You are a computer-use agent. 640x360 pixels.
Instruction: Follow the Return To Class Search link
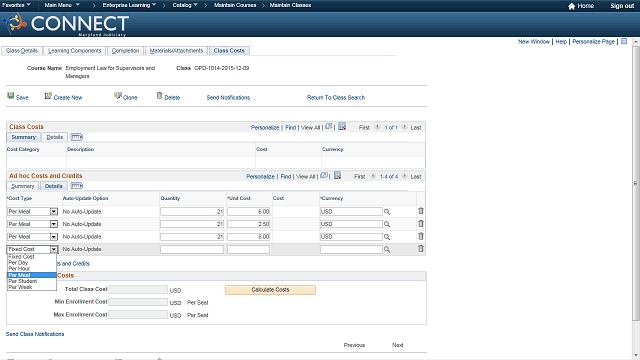(336, 98)
